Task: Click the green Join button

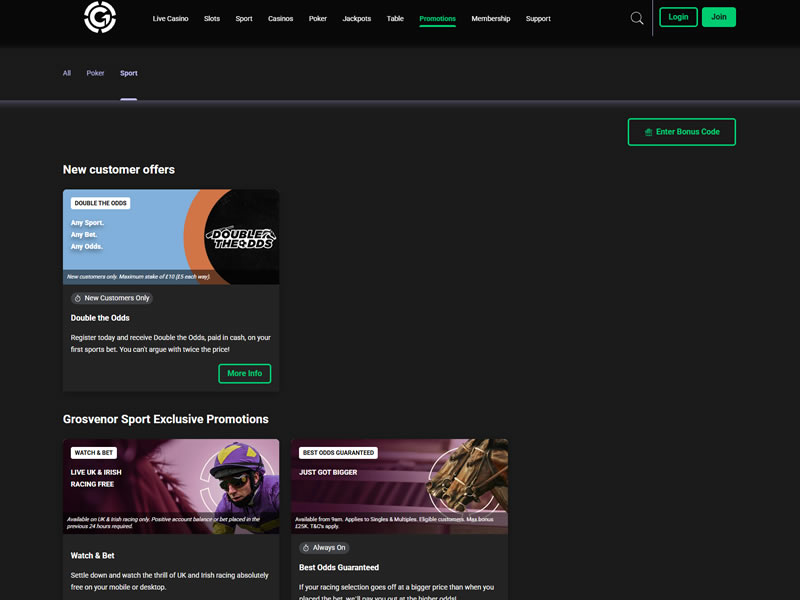Action: [718, 17]
